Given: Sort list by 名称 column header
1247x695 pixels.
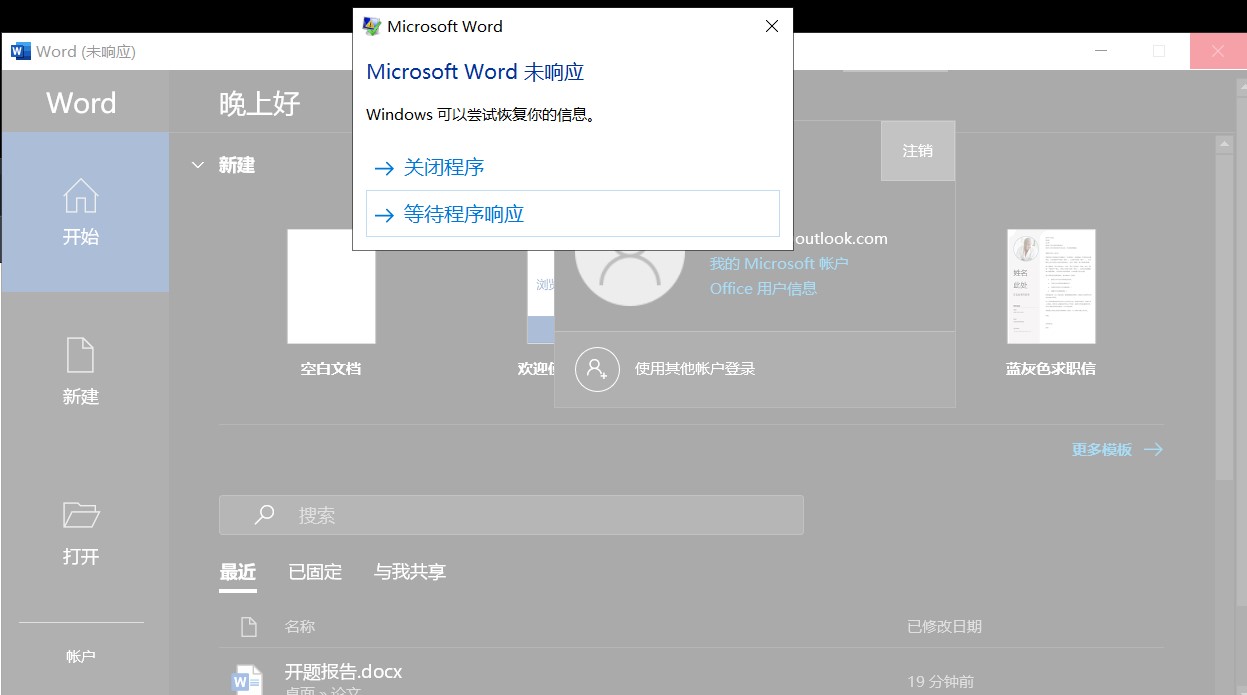Looking at the screenshot, I should tap(300, 627).
